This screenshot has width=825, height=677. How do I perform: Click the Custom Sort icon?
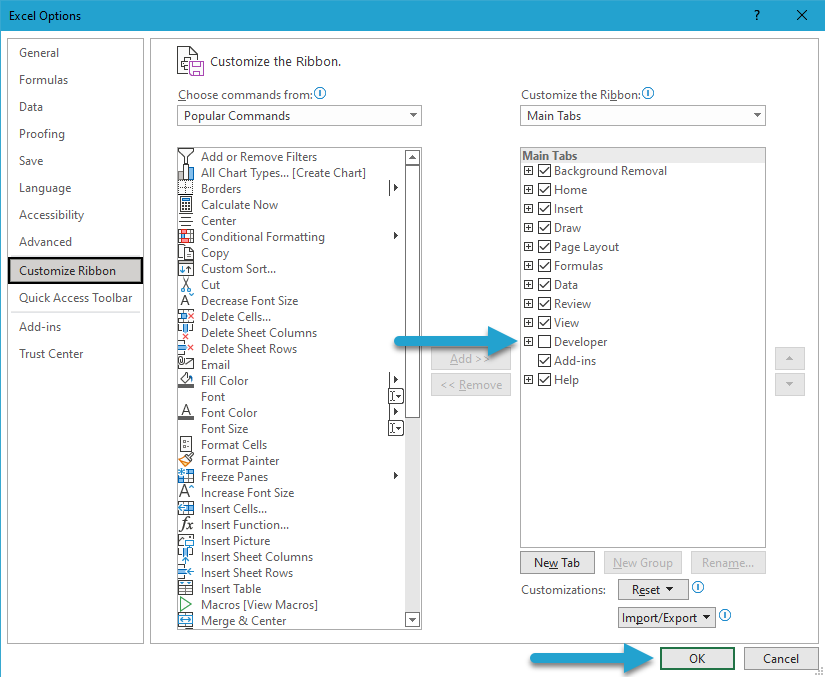pos(186,269)
